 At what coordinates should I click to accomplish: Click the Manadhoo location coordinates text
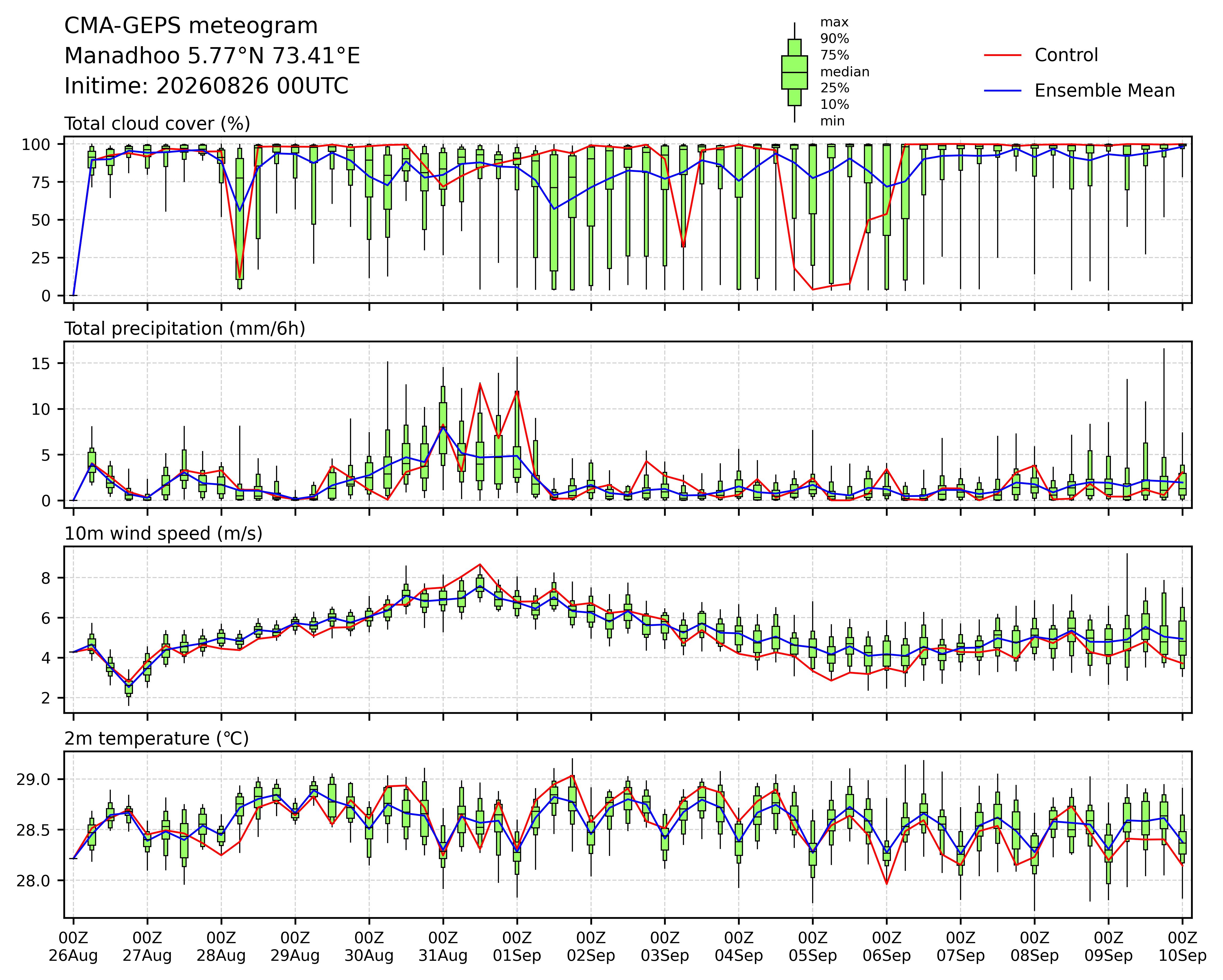[x=212, y=56]
